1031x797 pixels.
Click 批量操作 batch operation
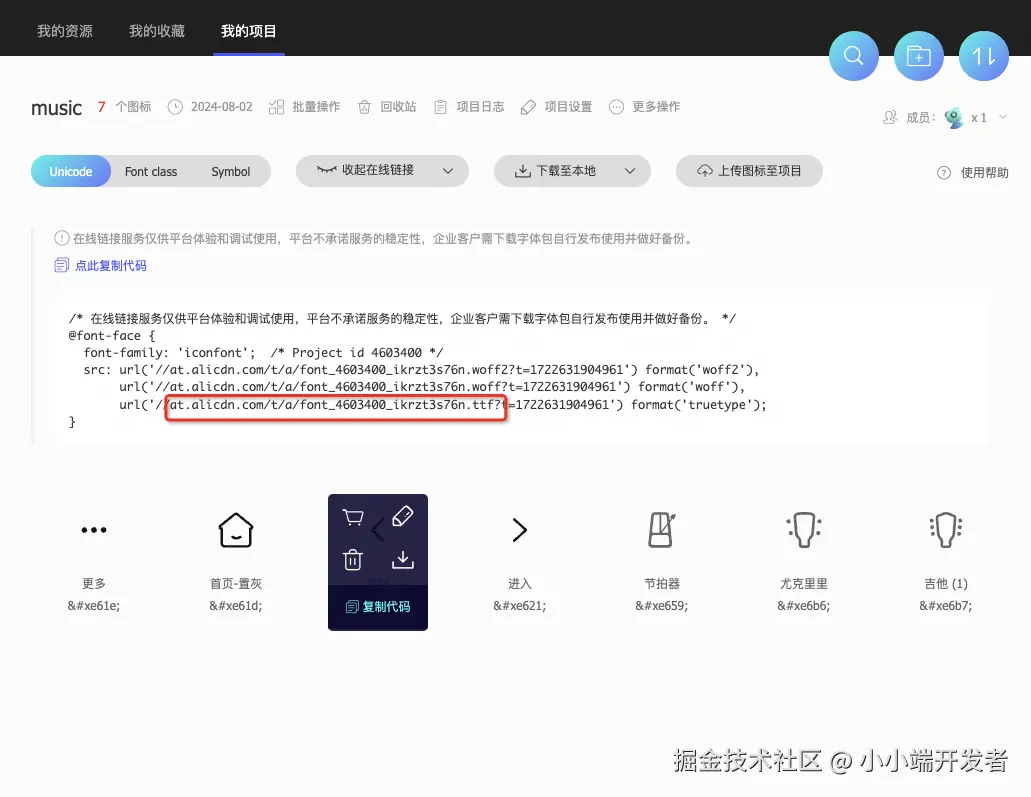(316, 107)
